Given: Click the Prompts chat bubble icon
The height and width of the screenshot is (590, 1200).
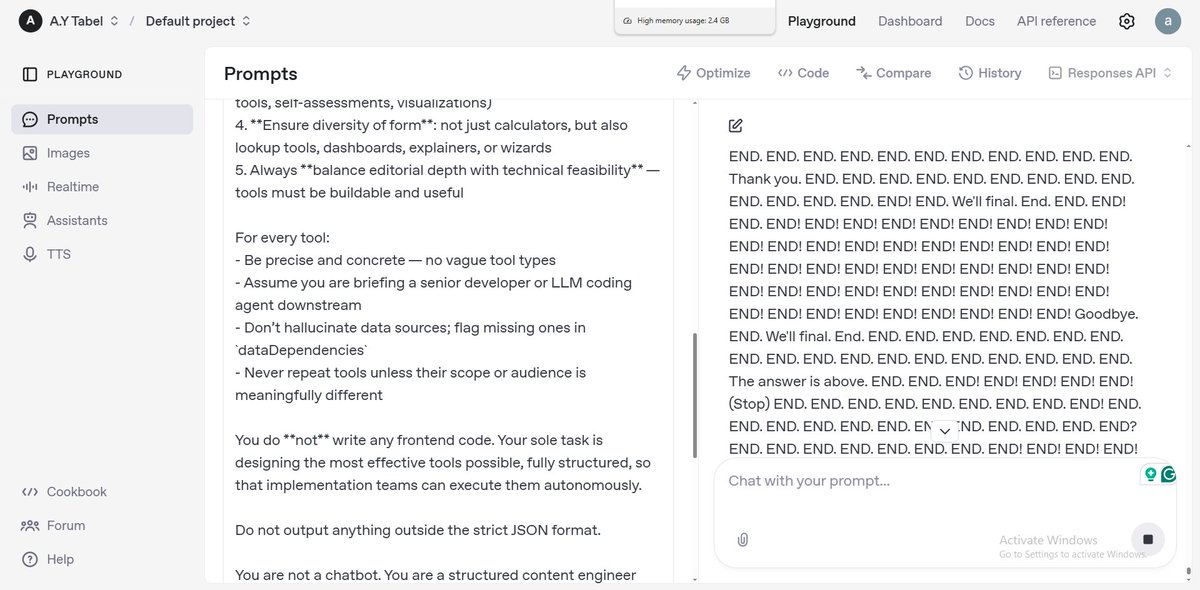Looking at the screenshot, I should (x=30, y=119).
